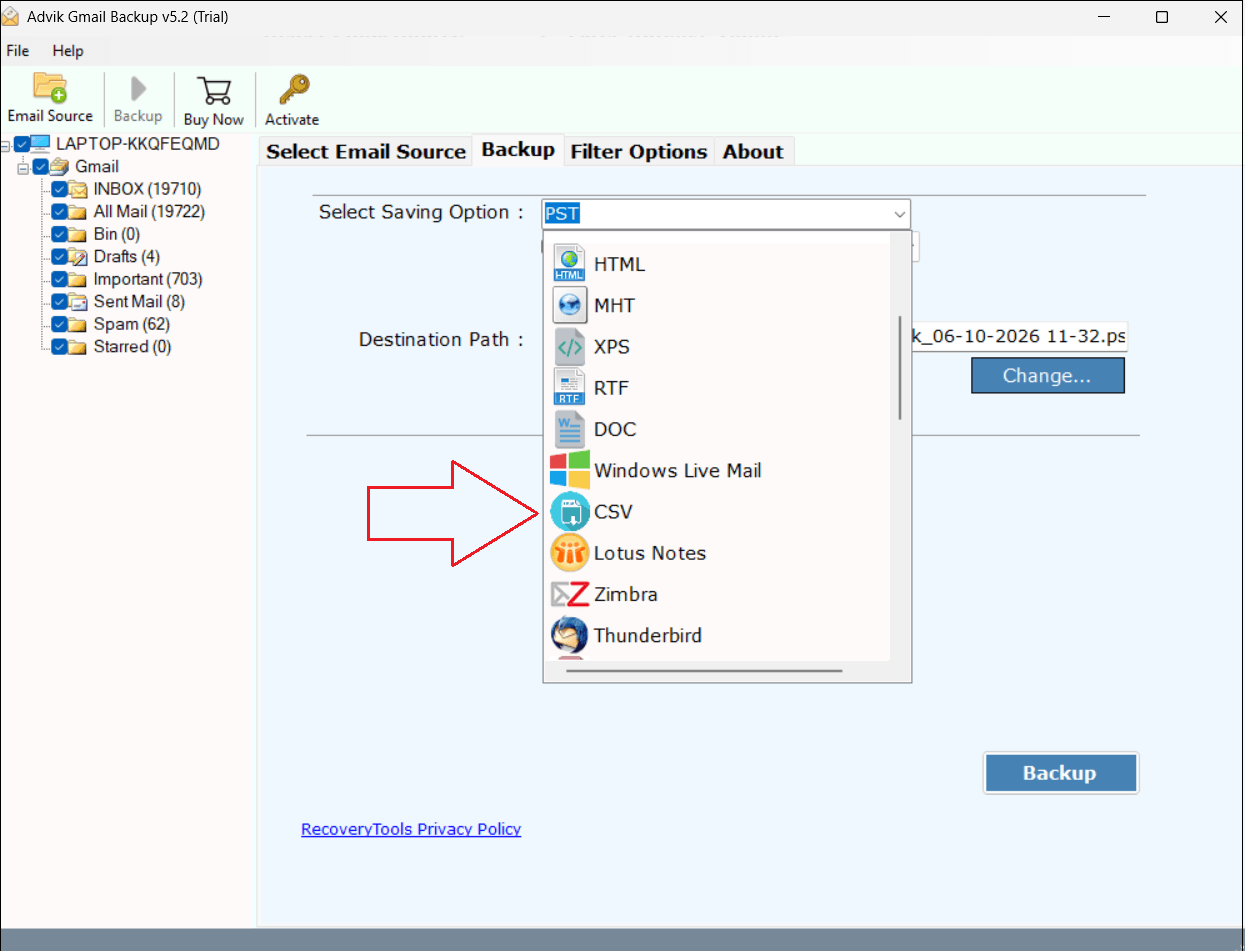The image size is (1245, 951).
Task: Select the Windows Live Mail icon
Action: tap(570, 470)
